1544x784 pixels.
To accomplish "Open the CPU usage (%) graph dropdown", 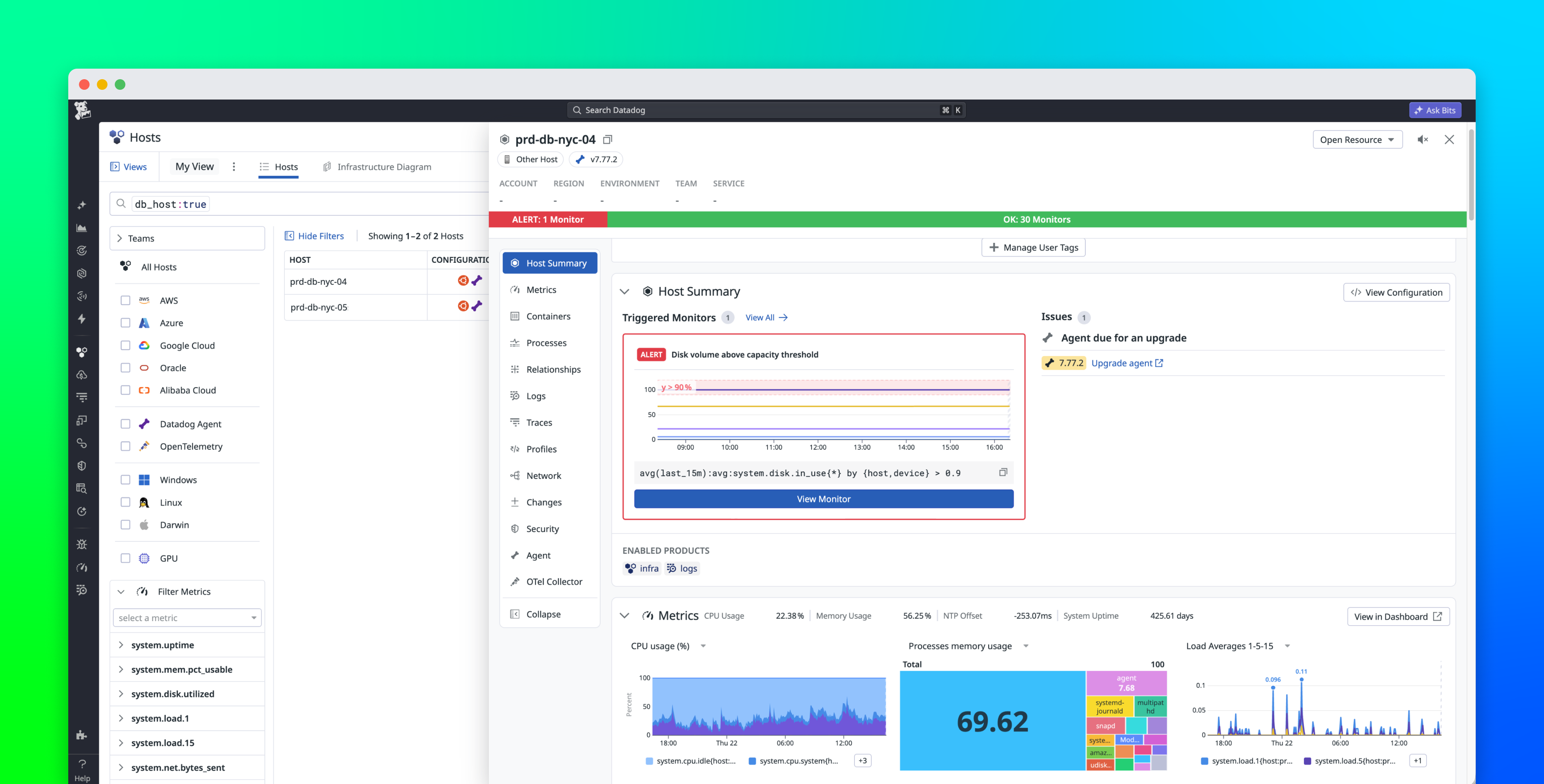I will (703, 646).
